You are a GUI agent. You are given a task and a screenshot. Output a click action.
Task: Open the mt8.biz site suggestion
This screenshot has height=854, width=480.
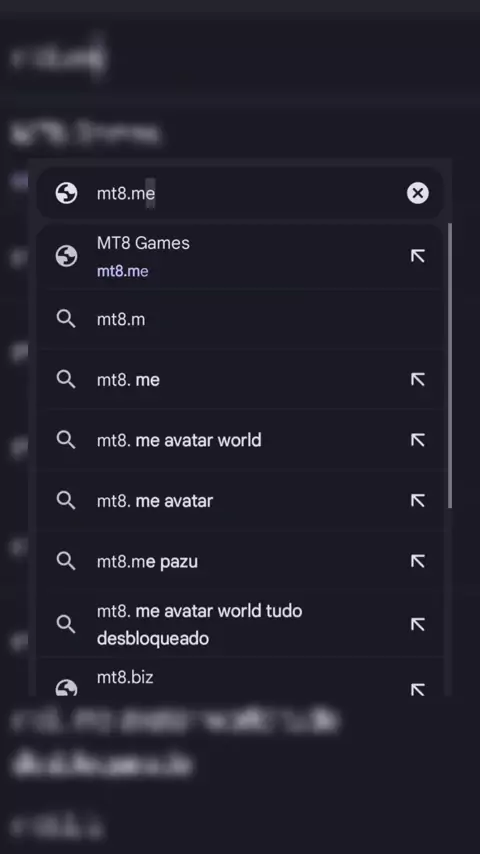240,677
